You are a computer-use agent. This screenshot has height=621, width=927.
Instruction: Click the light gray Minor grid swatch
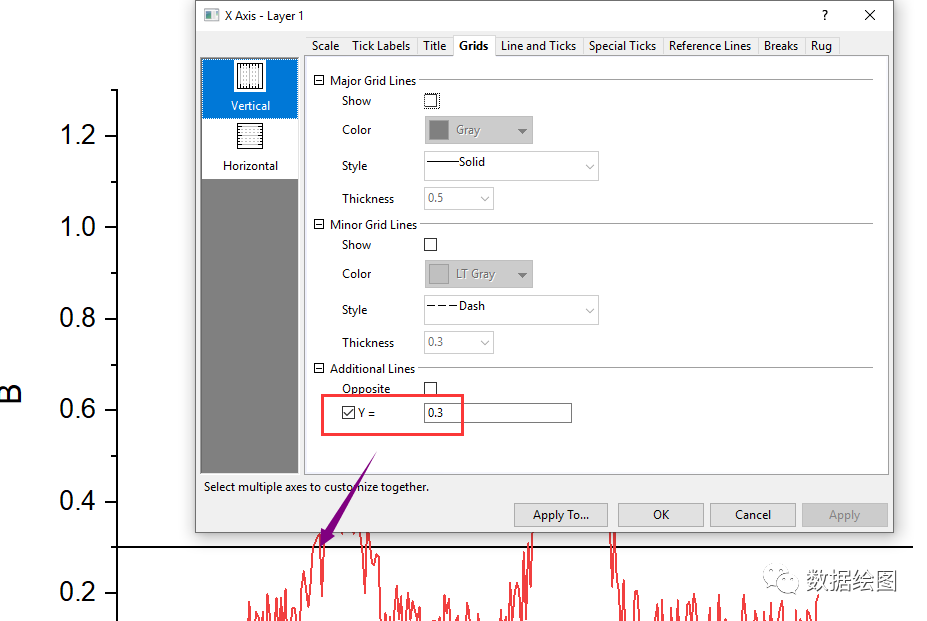coord(439,274)
